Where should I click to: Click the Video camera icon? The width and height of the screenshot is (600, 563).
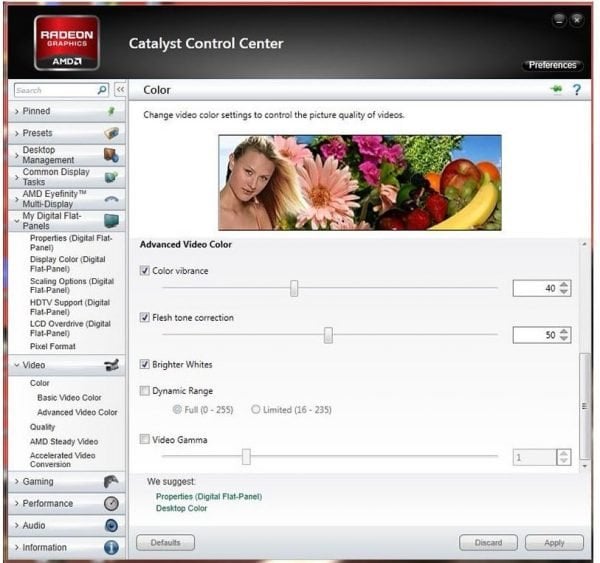[111, 366]
